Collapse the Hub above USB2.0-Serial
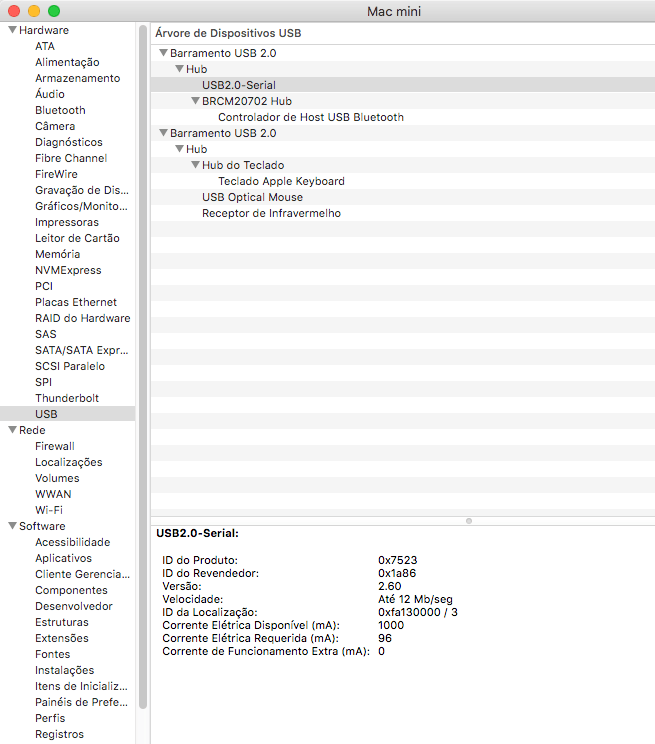655x744 pixels. pyautogui.click(x=179, y=69)
